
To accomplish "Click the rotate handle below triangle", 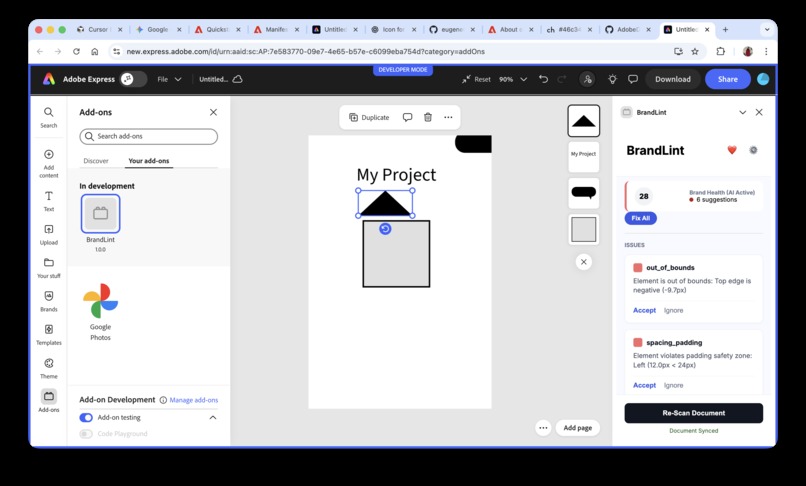I will pos(385,229).
